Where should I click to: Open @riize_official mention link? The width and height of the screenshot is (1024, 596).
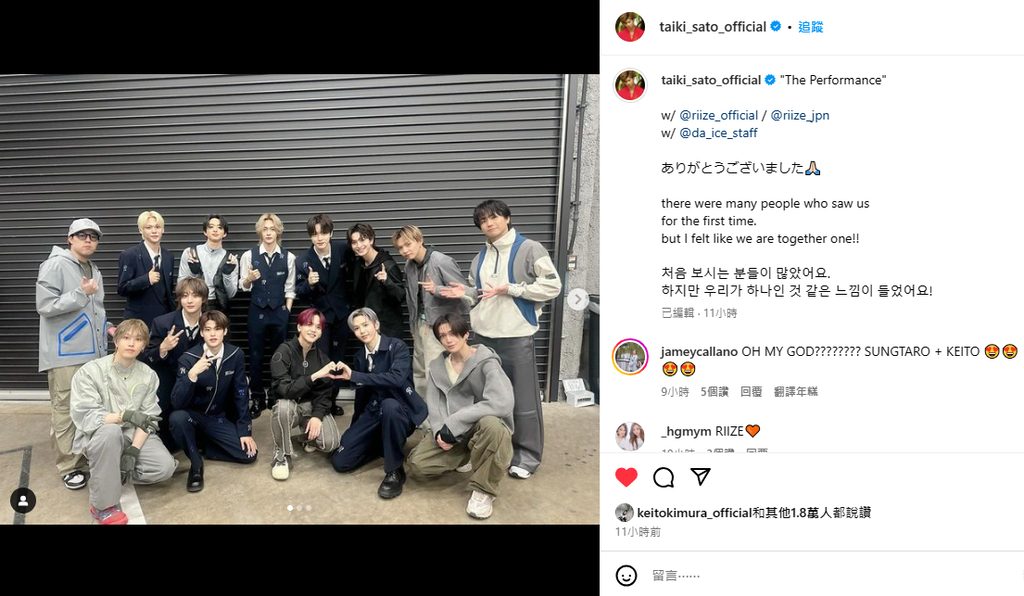pyautogui.click(x=718, y=116)
